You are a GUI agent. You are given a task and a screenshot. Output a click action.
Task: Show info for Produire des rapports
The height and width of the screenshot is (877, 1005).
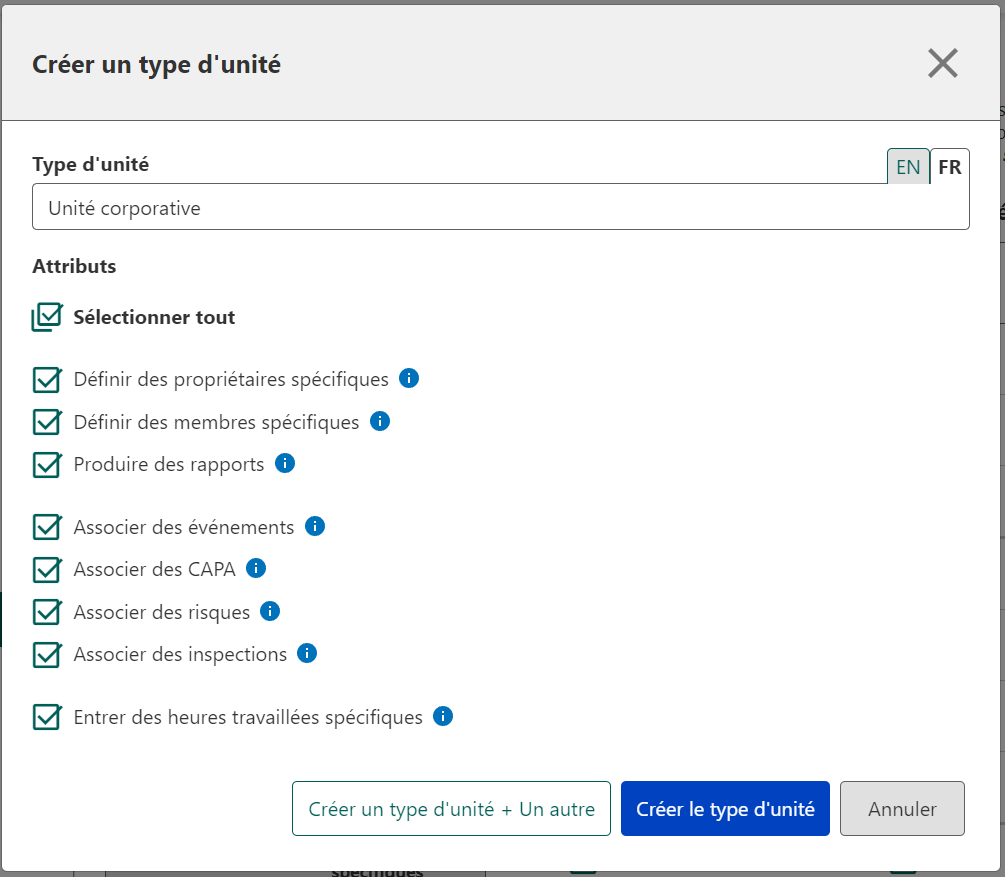(x=285, y=464)
